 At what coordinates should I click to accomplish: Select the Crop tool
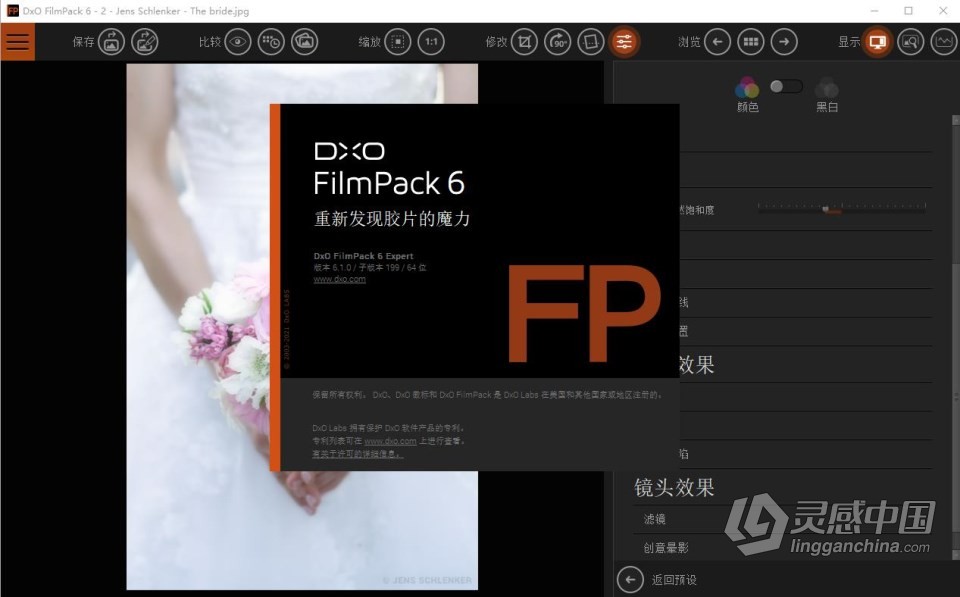pyautogui.click(x=525, y=42)
